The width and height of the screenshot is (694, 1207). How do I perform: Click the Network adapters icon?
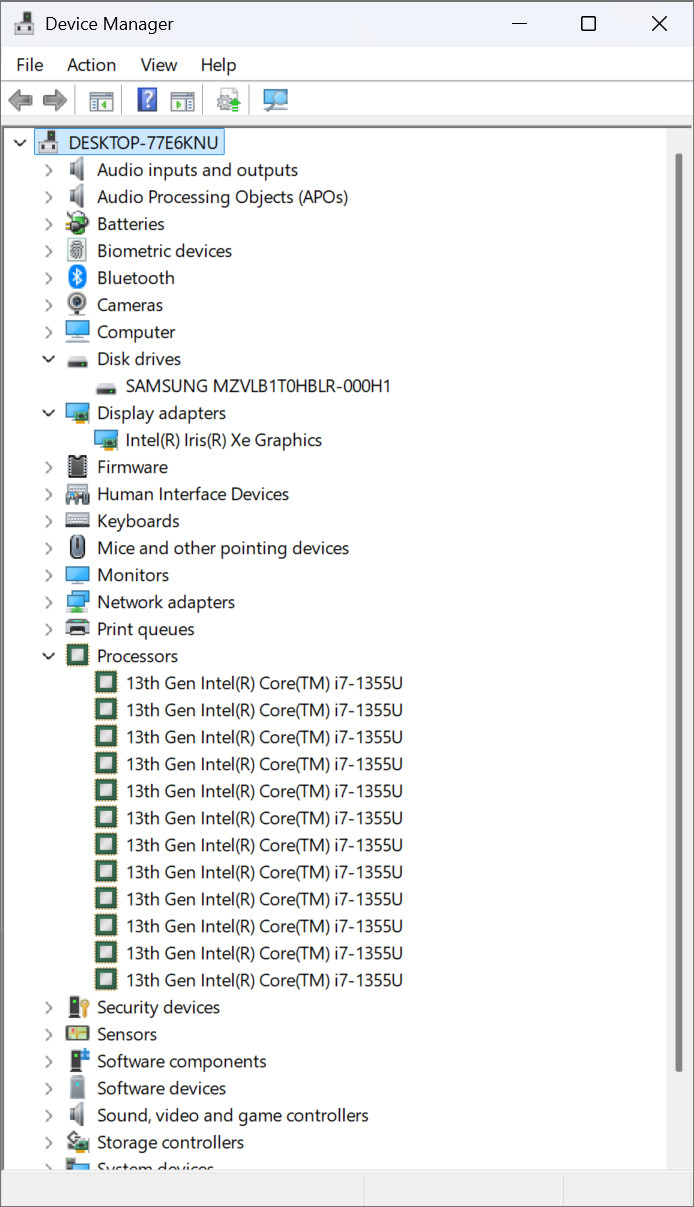click(x=78, y=602)
